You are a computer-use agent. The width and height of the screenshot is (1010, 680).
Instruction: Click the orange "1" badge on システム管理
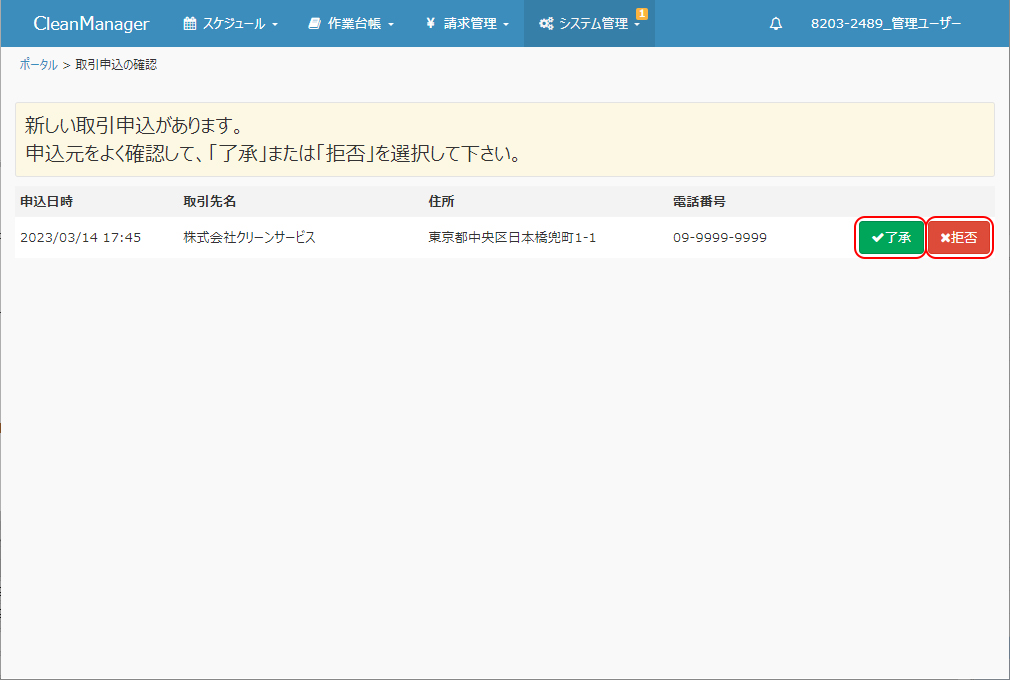pos(642,13)
